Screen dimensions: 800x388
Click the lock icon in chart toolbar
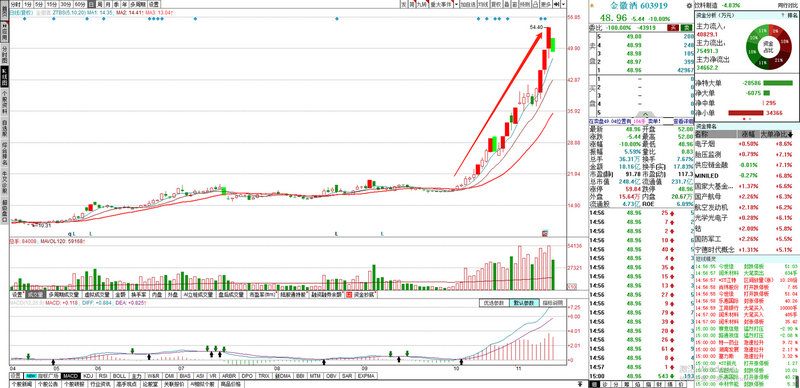pos(535,4)
